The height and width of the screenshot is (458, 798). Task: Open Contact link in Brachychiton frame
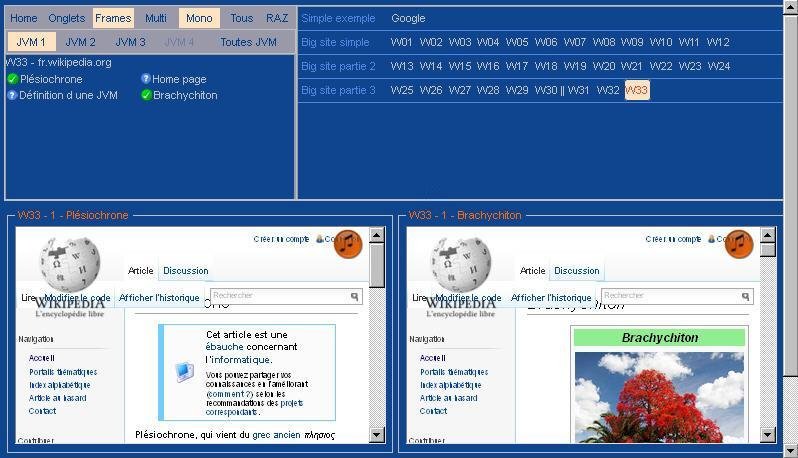click(x=433, y=411)
